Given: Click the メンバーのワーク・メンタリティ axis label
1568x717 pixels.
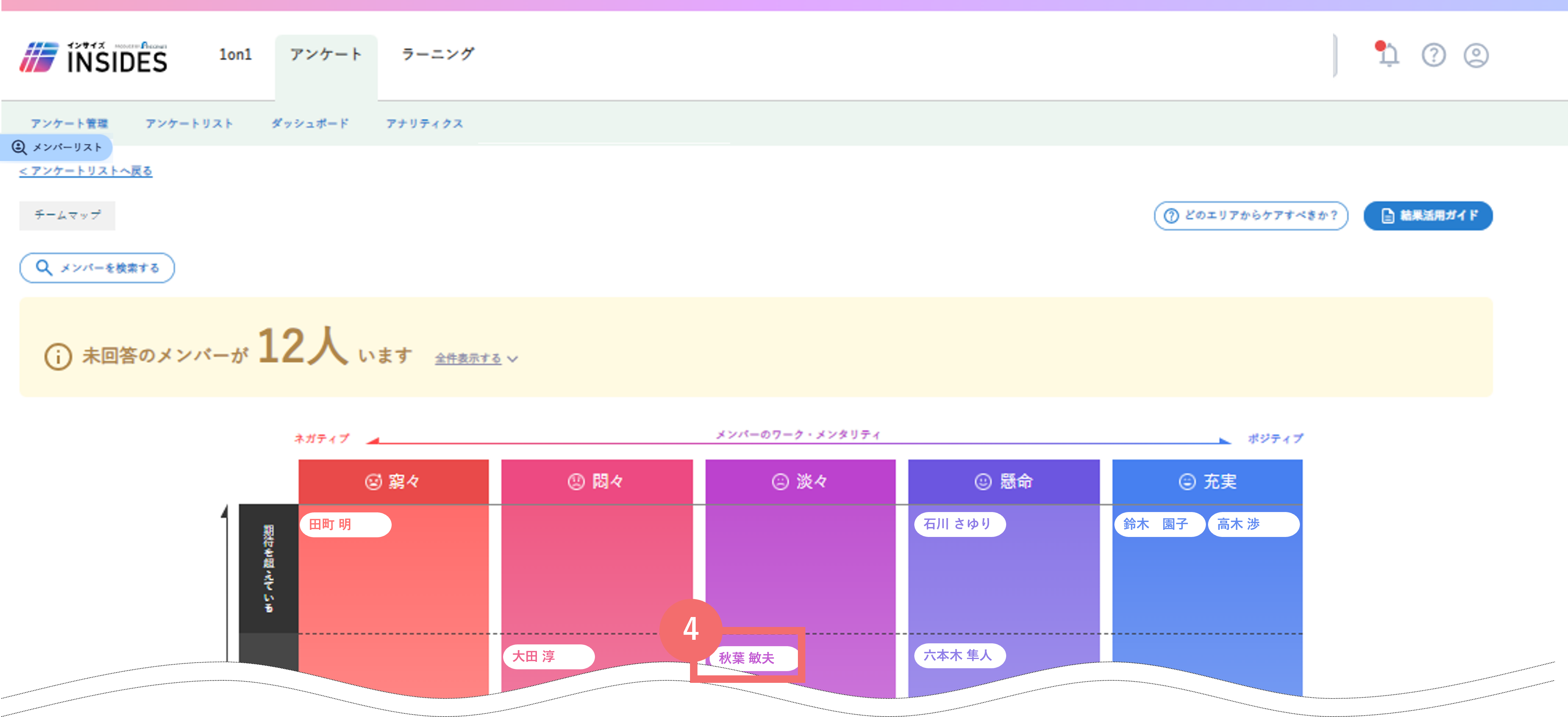Looking at the screenshot, I should (798, 434).
